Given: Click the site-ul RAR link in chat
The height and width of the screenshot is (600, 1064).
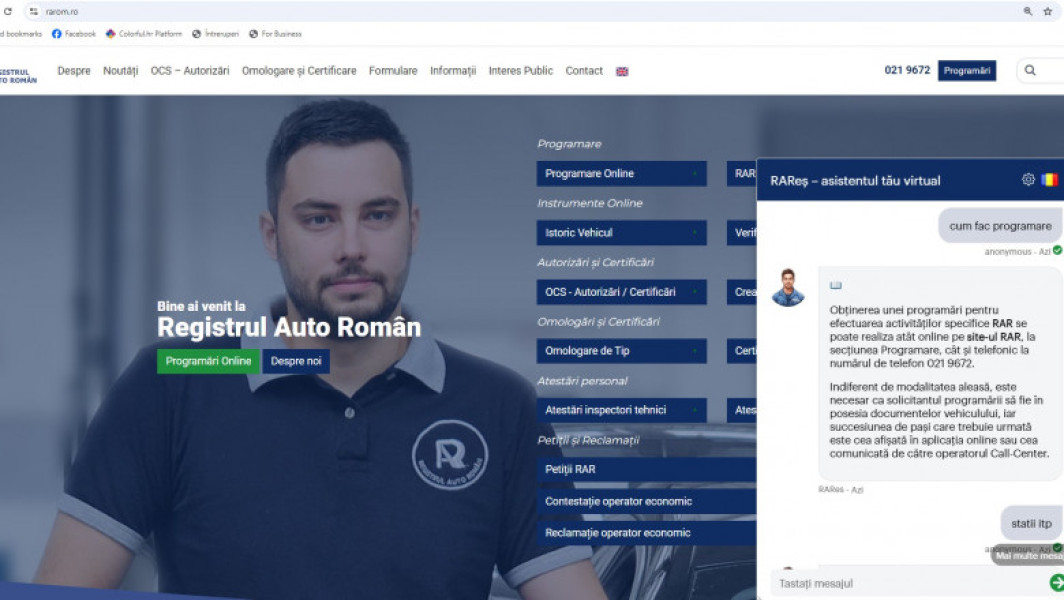Looking at the screenshot, I should pyautogui.click(x=993, y=337).
